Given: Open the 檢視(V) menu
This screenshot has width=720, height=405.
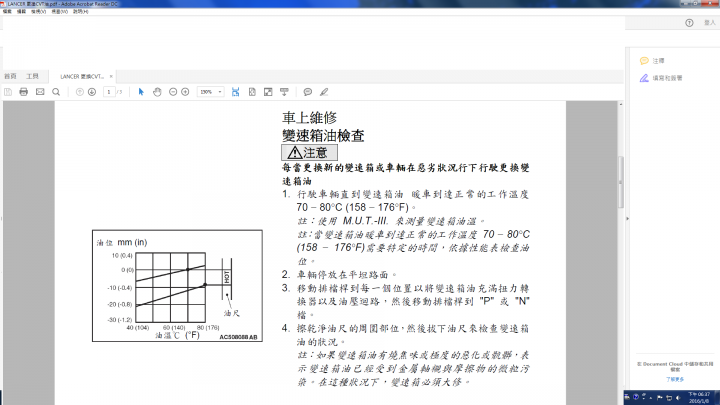Looking at the screenshot, I should (39, 11).
